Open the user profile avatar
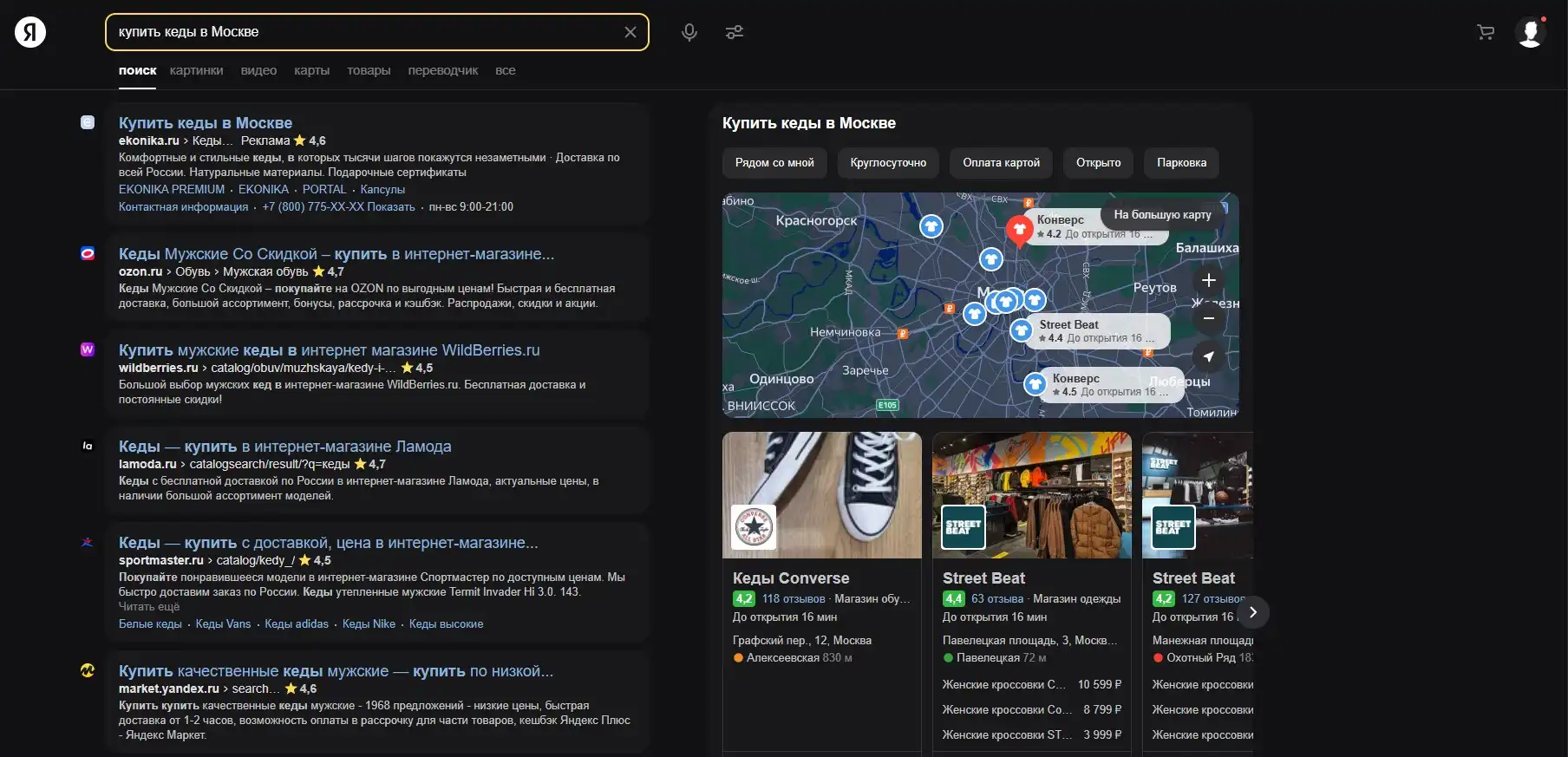 pos(1531,32)
